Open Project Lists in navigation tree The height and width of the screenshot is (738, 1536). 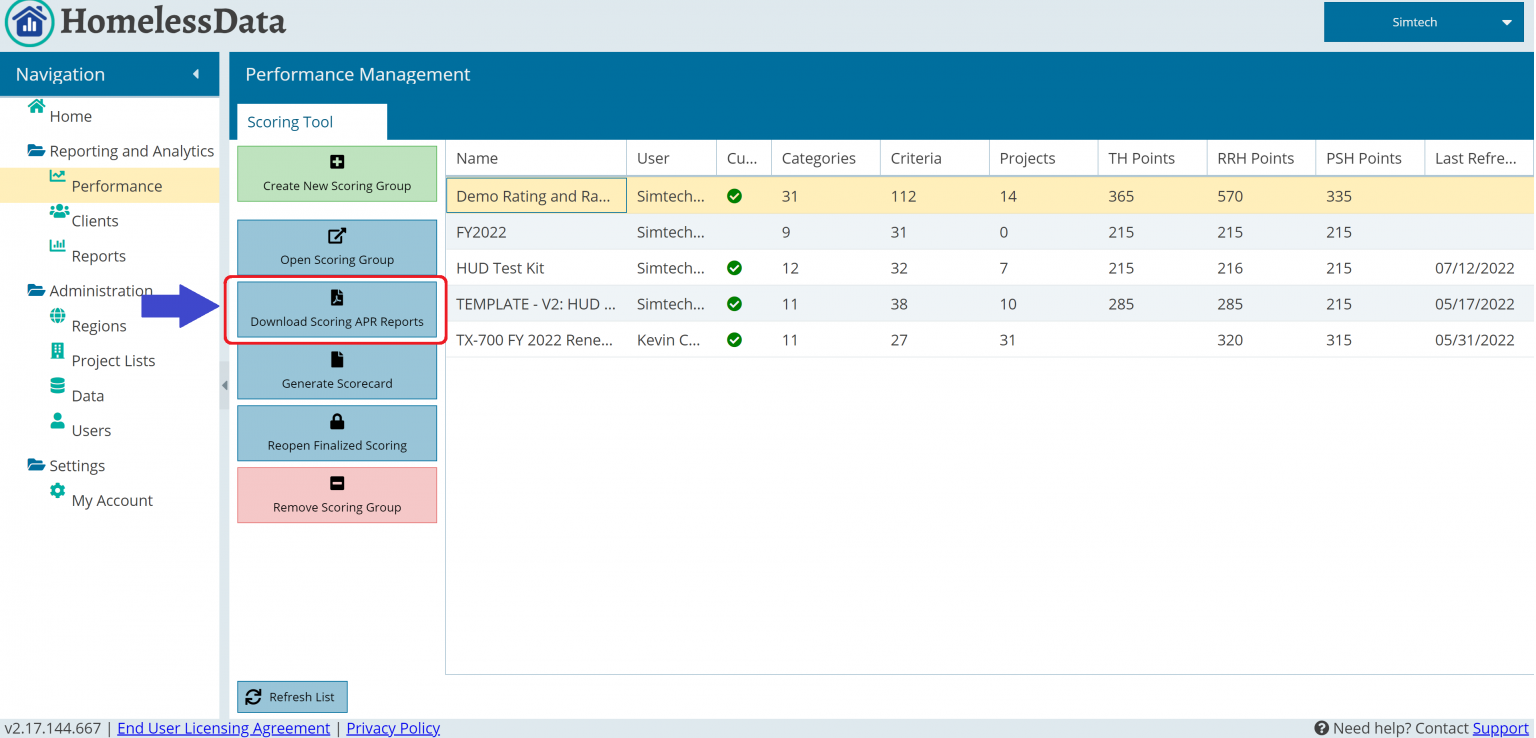[114, 361]
